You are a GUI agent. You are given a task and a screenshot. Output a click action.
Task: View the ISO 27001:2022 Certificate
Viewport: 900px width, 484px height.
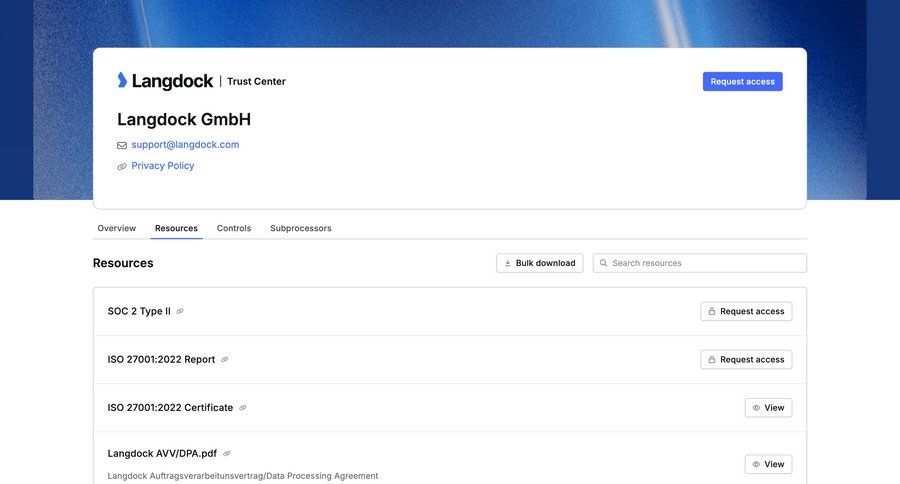[769, 408]
